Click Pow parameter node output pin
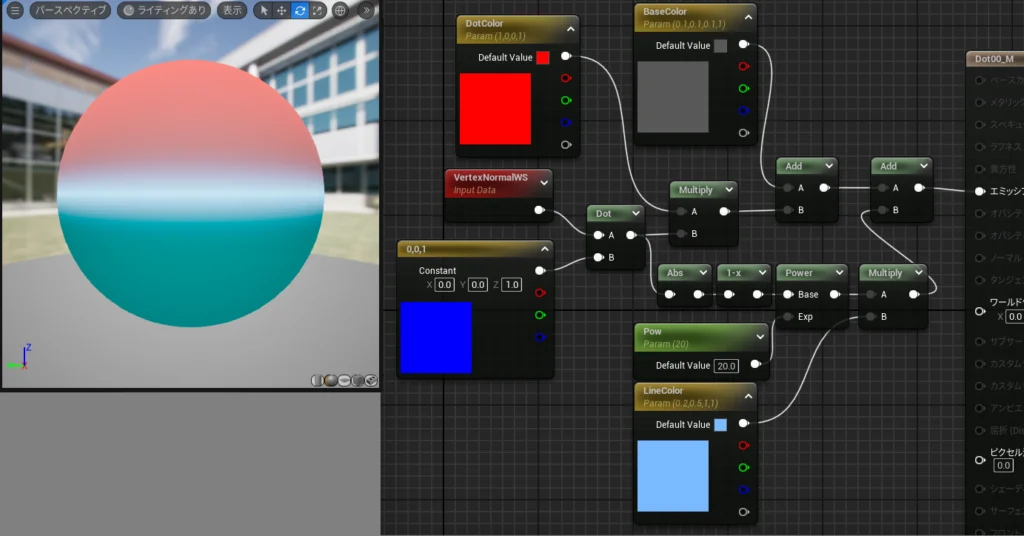This screenshot has width=1024, height=536. click(x=755, y=364)
